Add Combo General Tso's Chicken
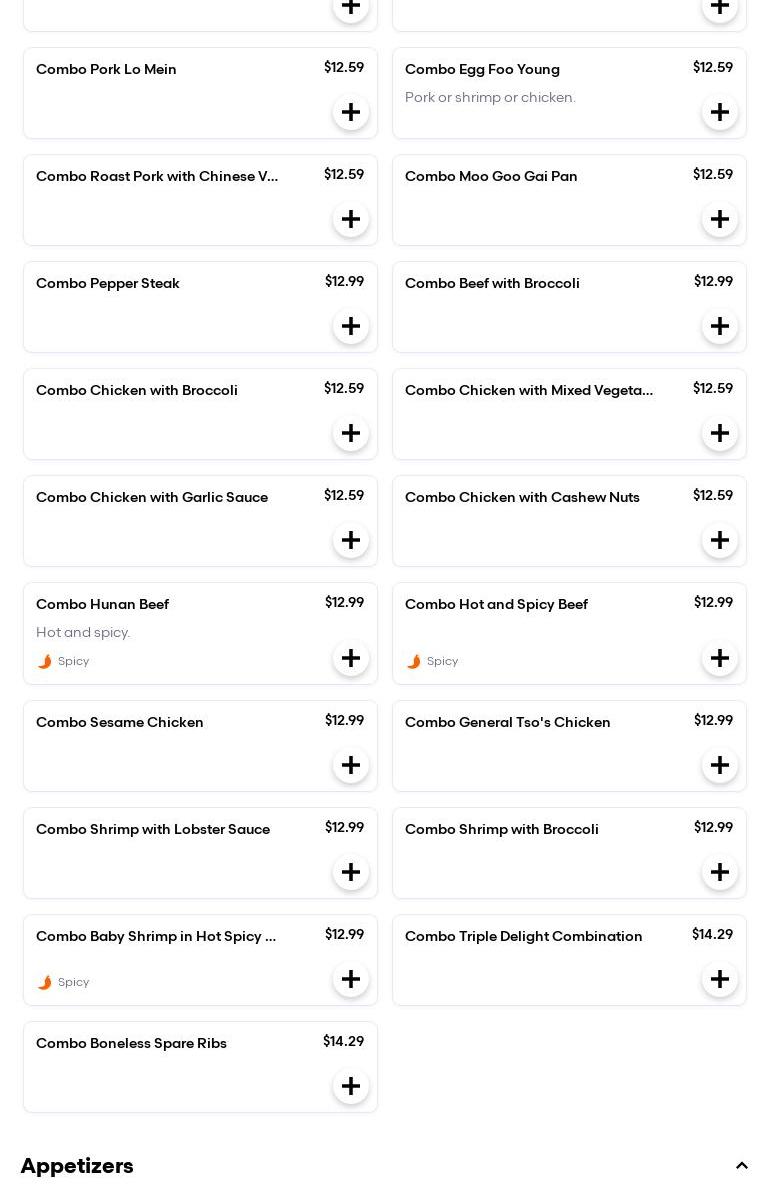Screen dimensions: 770x1190 click(x=720, y=765)
